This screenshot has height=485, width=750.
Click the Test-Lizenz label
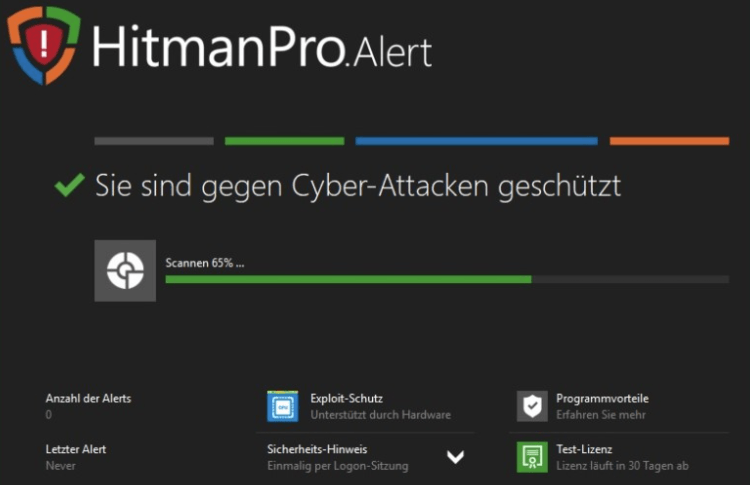[584, 449]
